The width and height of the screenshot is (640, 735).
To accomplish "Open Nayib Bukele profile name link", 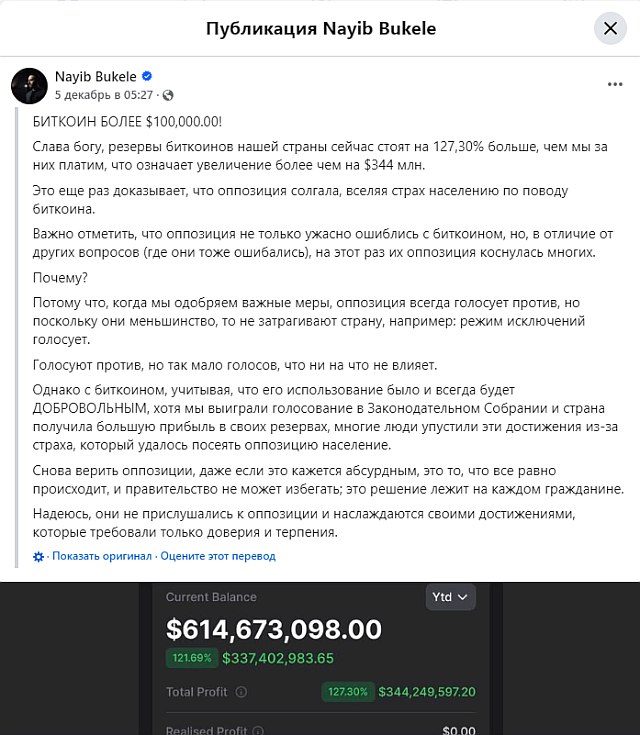I will (x=96, y=76).
